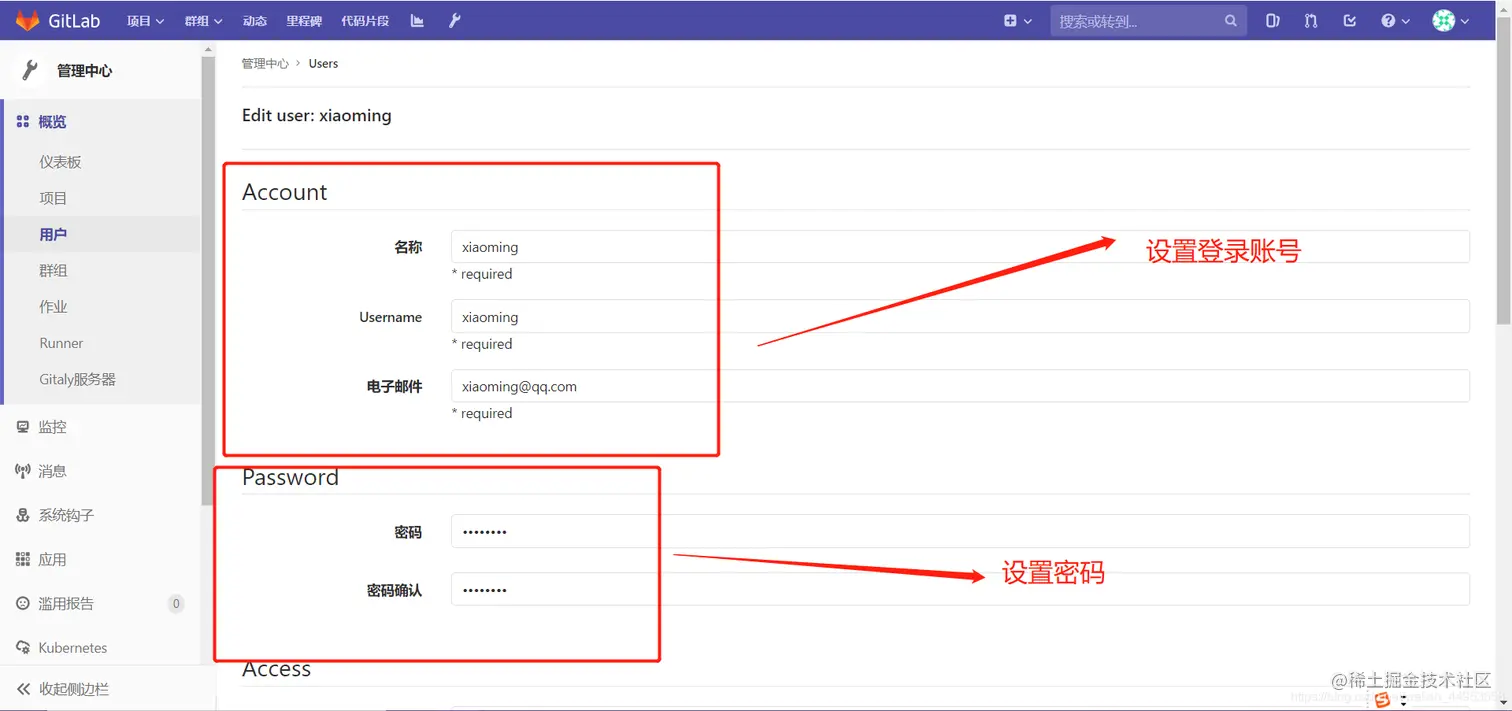Click the 监控 monitor icon in sidebar

23,427
